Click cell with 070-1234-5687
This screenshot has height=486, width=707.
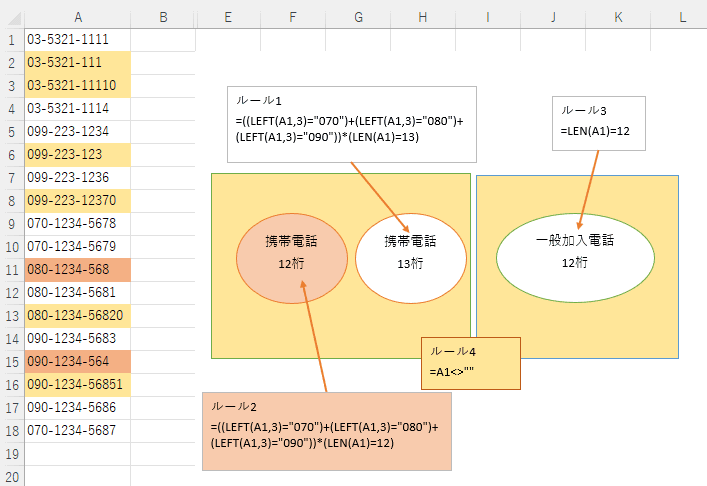coord(78,431)
